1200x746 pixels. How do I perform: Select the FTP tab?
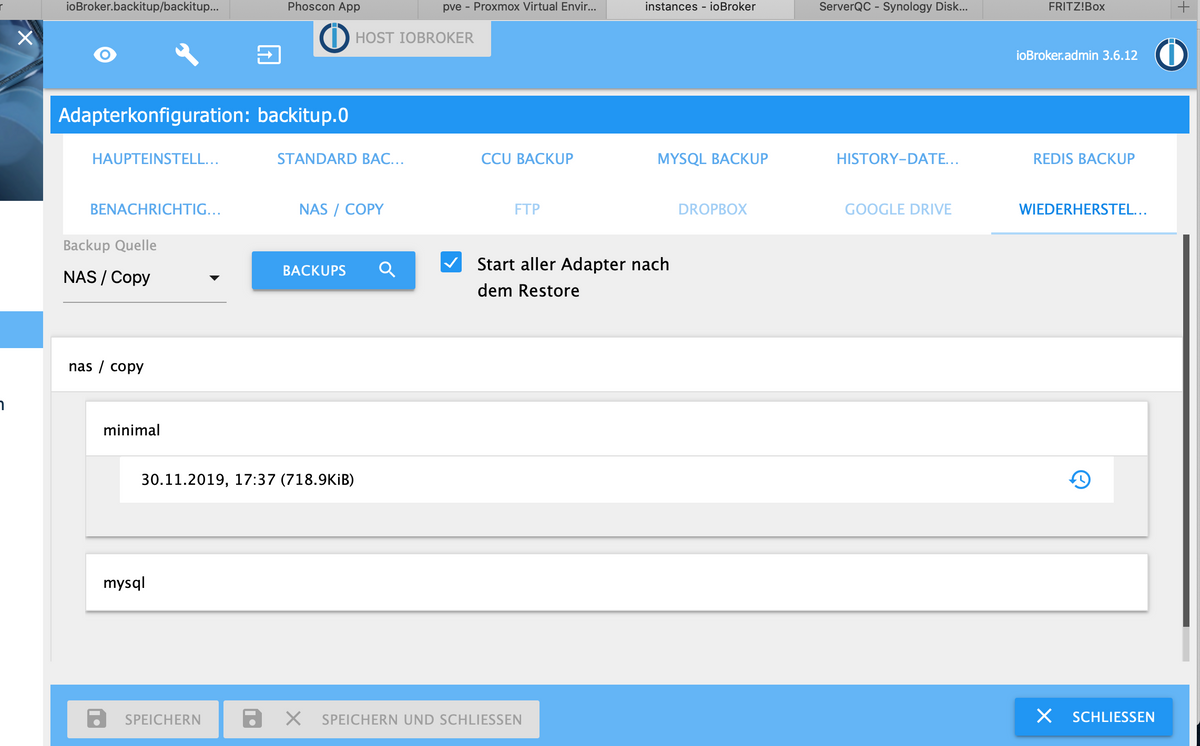(x=527, y=209)
